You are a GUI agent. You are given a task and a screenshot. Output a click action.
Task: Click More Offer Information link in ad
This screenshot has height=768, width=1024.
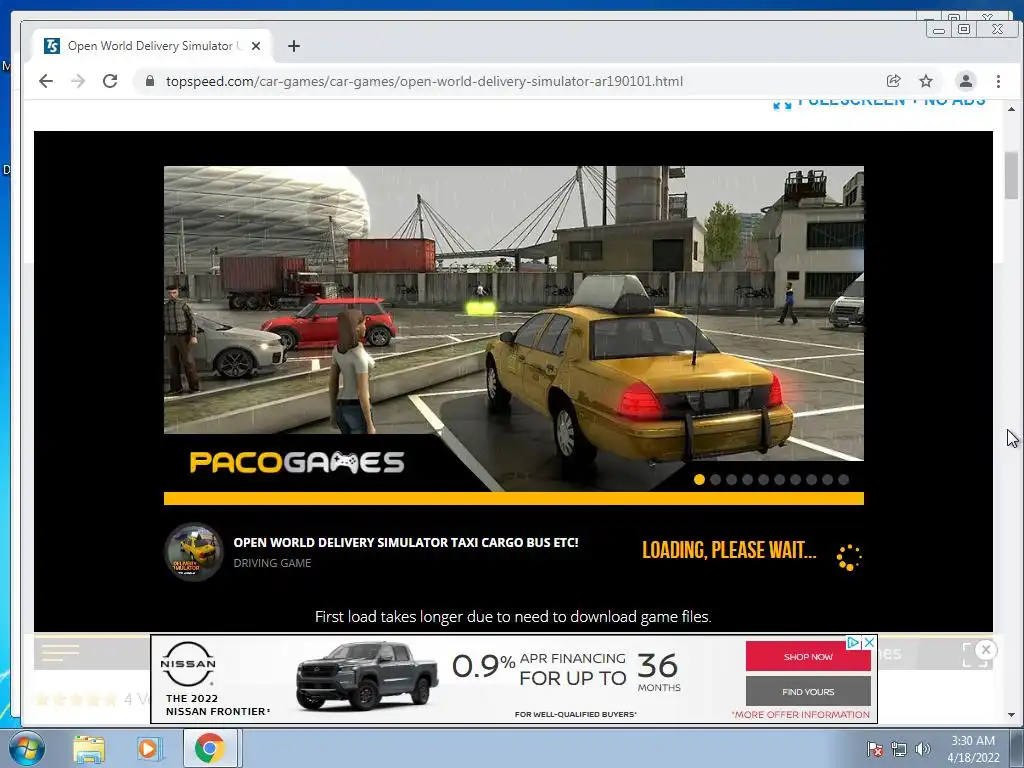point(801,714)
